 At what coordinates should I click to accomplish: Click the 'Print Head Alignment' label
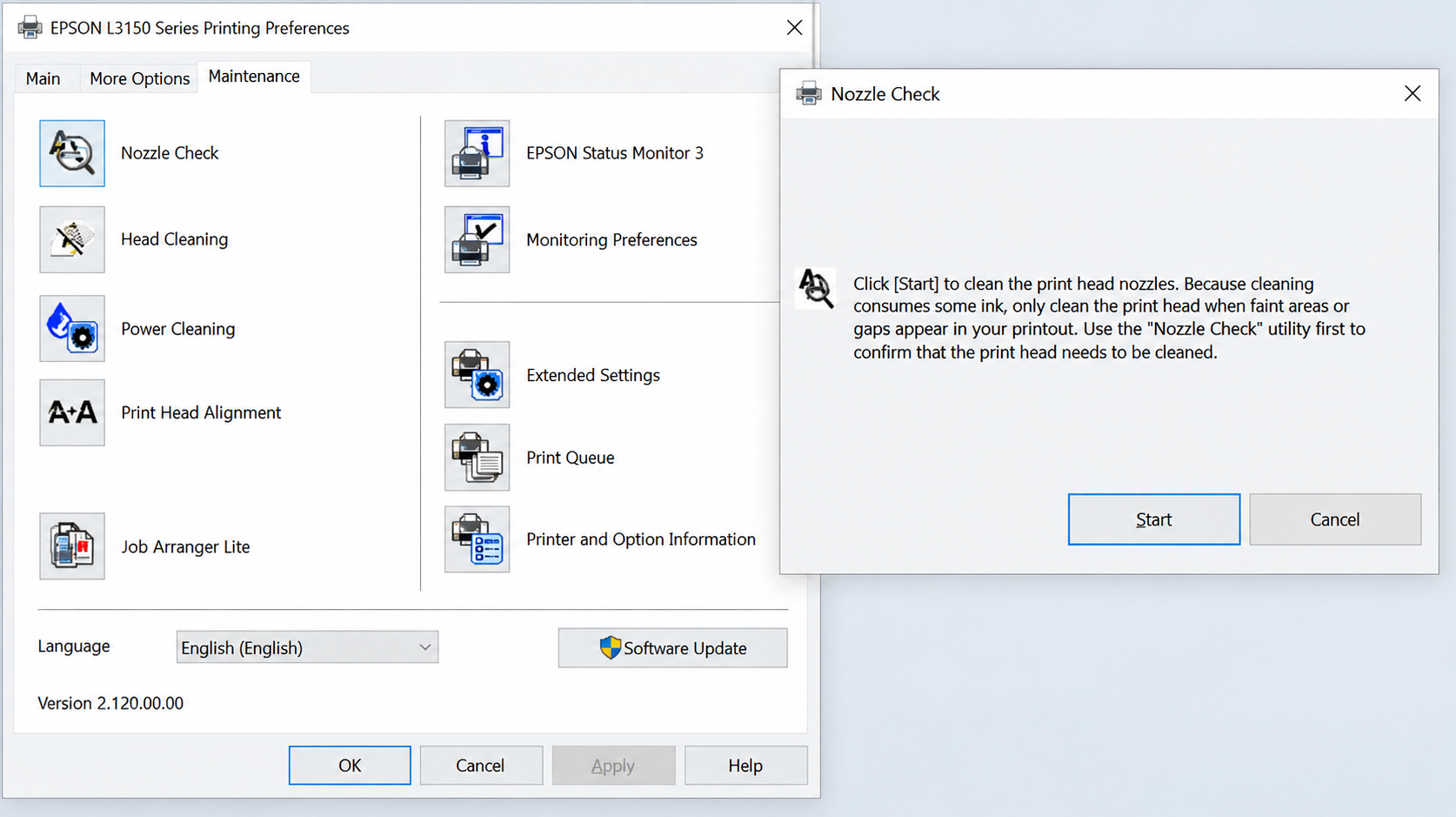(201, 412)
